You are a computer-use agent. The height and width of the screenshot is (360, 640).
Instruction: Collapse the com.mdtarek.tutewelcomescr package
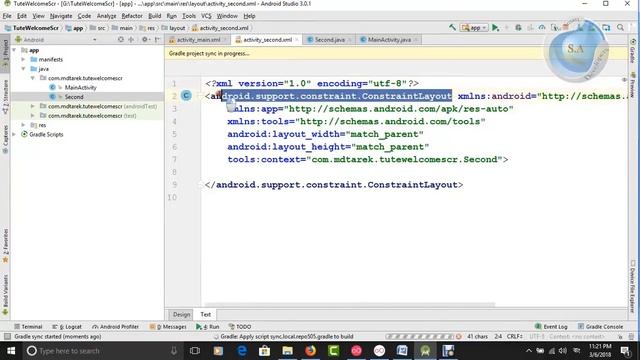[x=33, y=78]
